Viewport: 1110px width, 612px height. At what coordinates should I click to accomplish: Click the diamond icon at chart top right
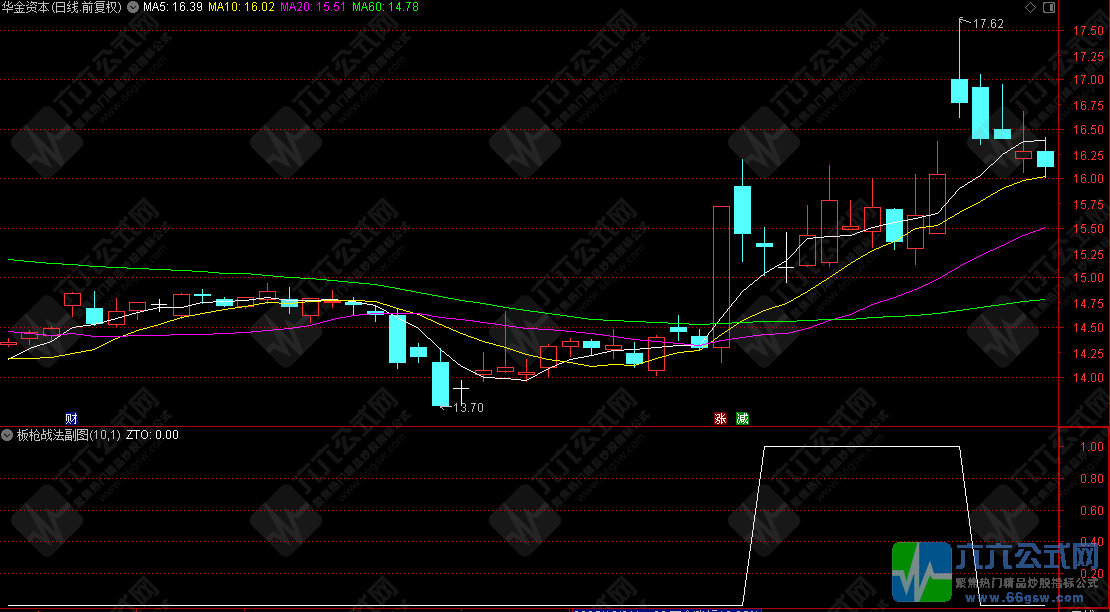coord(1030,7)
